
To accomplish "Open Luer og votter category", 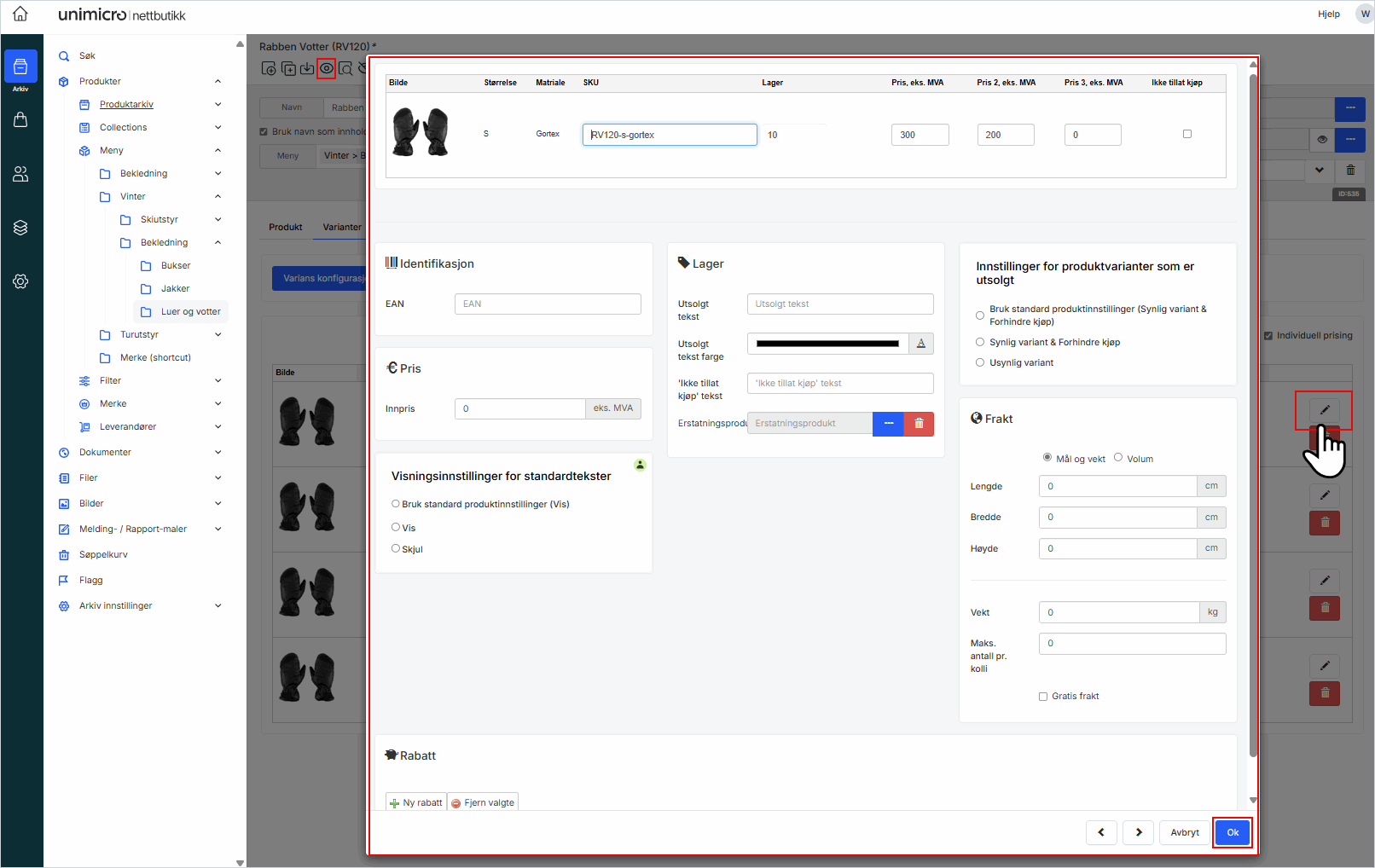I will [190, 312].
